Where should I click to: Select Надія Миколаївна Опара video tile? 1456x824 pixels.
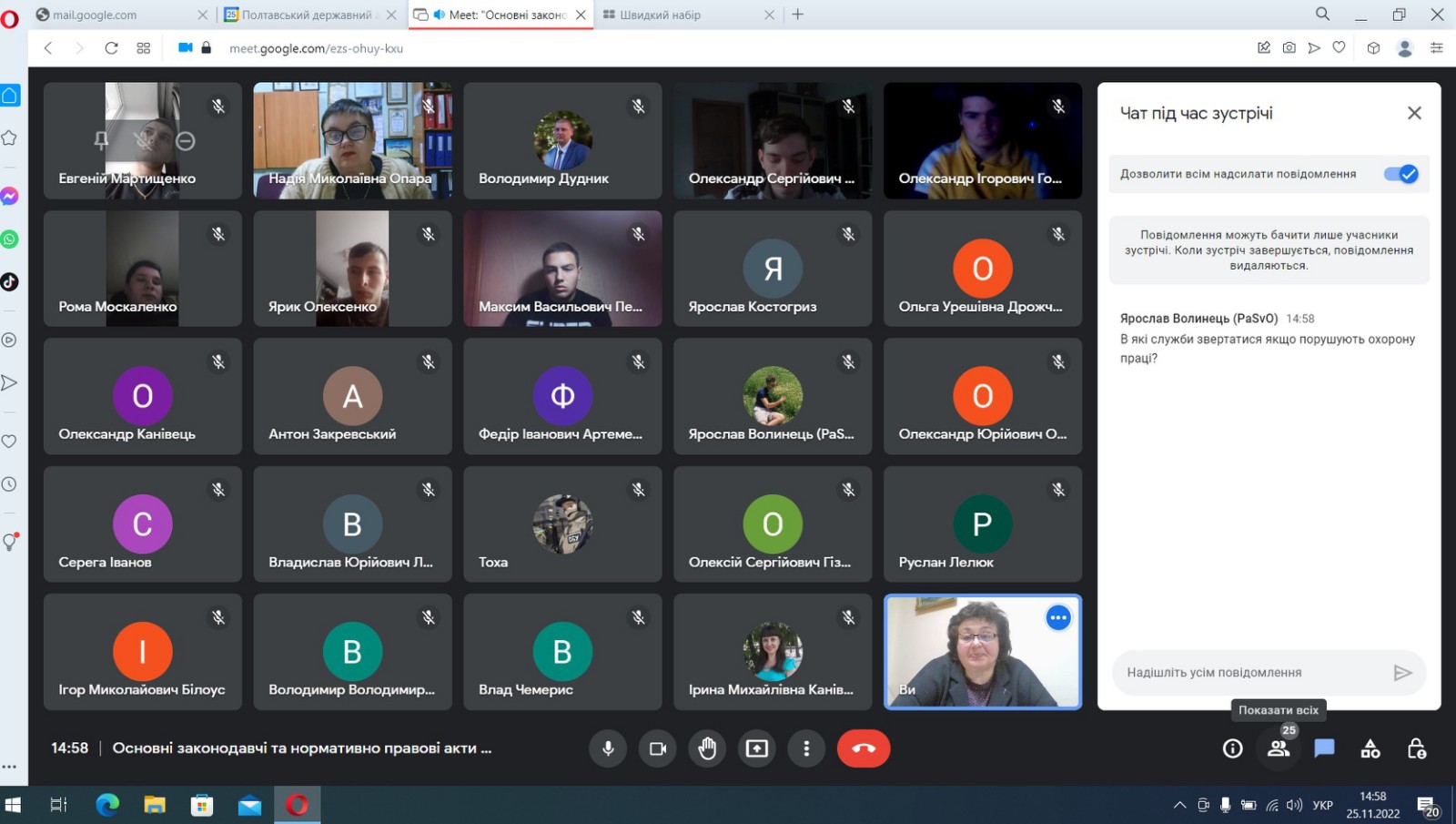[352, 140]
